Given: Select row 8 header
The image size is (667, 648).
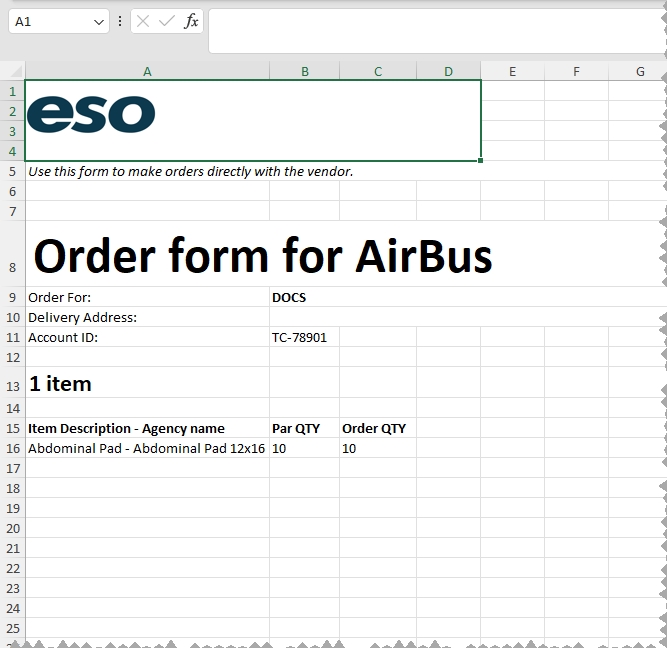Looking at the screenshot, I should coord(12,254).
